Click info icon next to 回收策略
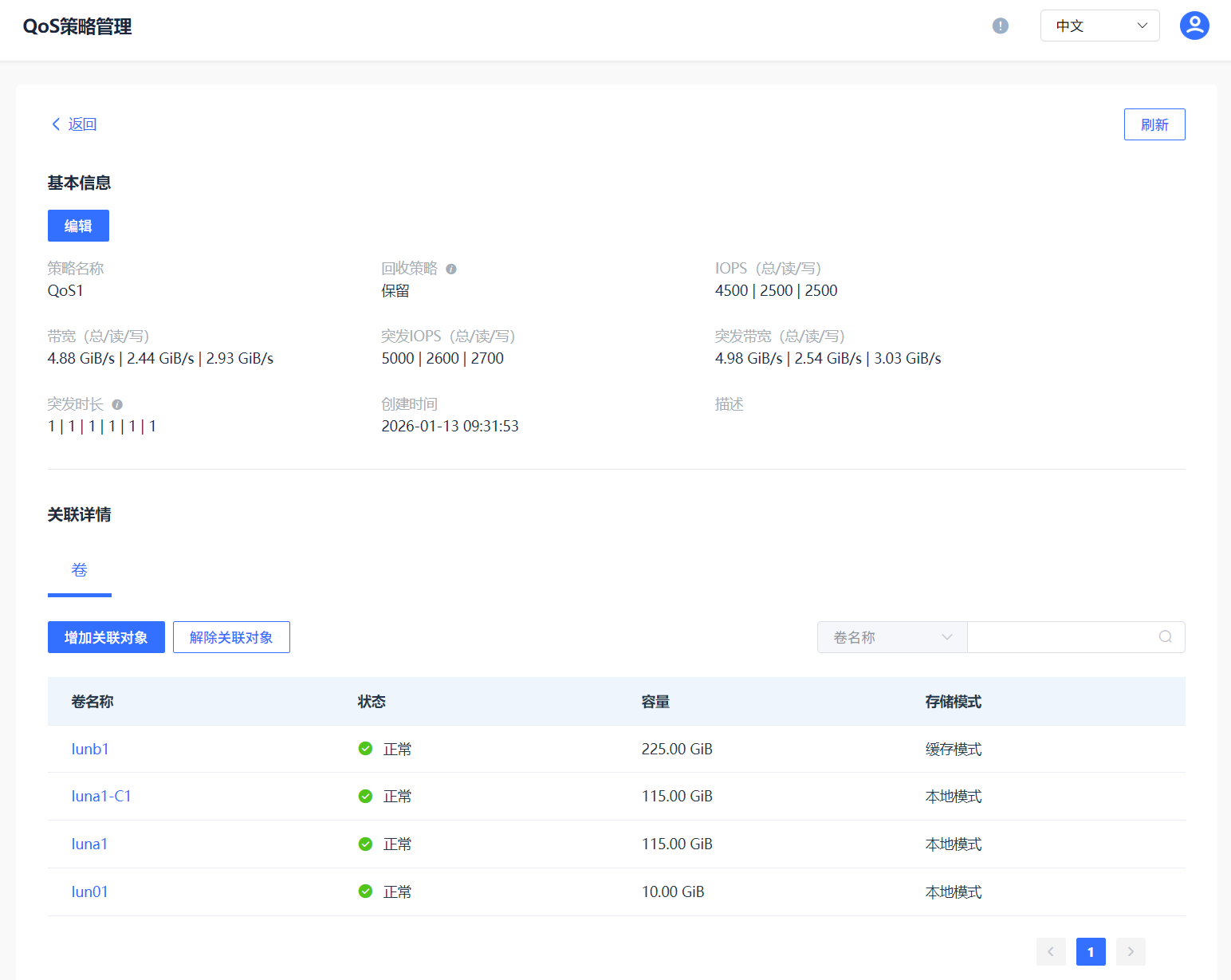 tap(451, 270)
